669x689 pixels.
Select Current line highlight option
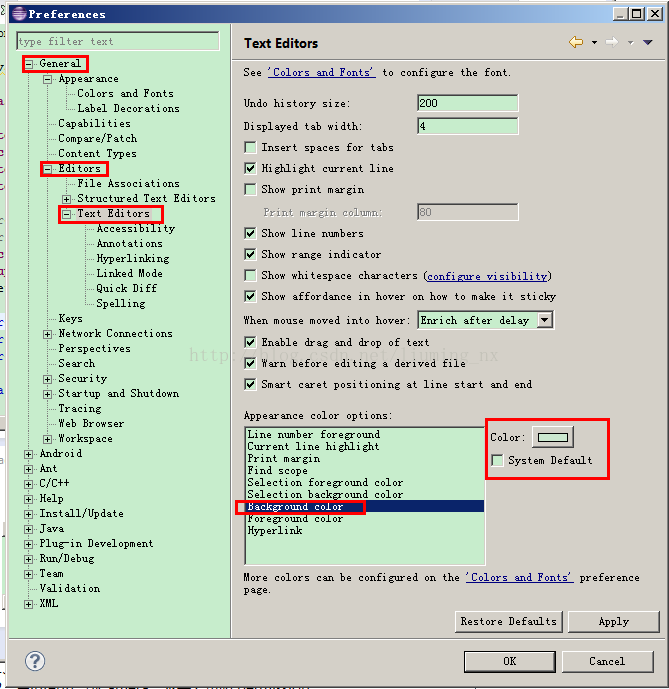tap(313, 446)
